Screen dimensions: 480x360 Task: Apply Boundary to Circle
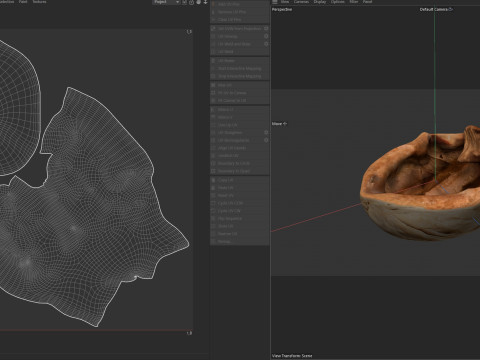(x=239, y=163)
